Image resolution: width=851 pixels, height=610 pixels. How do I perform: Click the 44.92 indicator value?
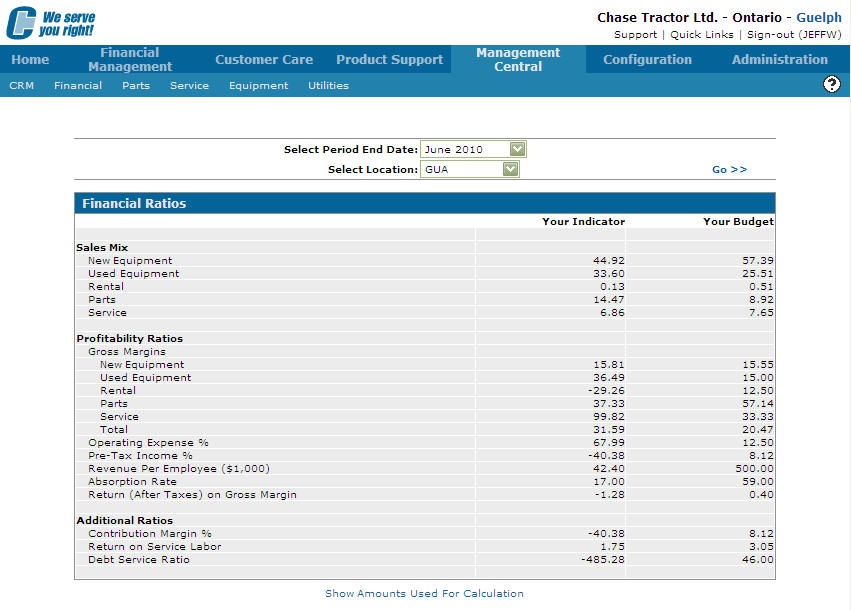pyautogui.click(x=608, y=260)
